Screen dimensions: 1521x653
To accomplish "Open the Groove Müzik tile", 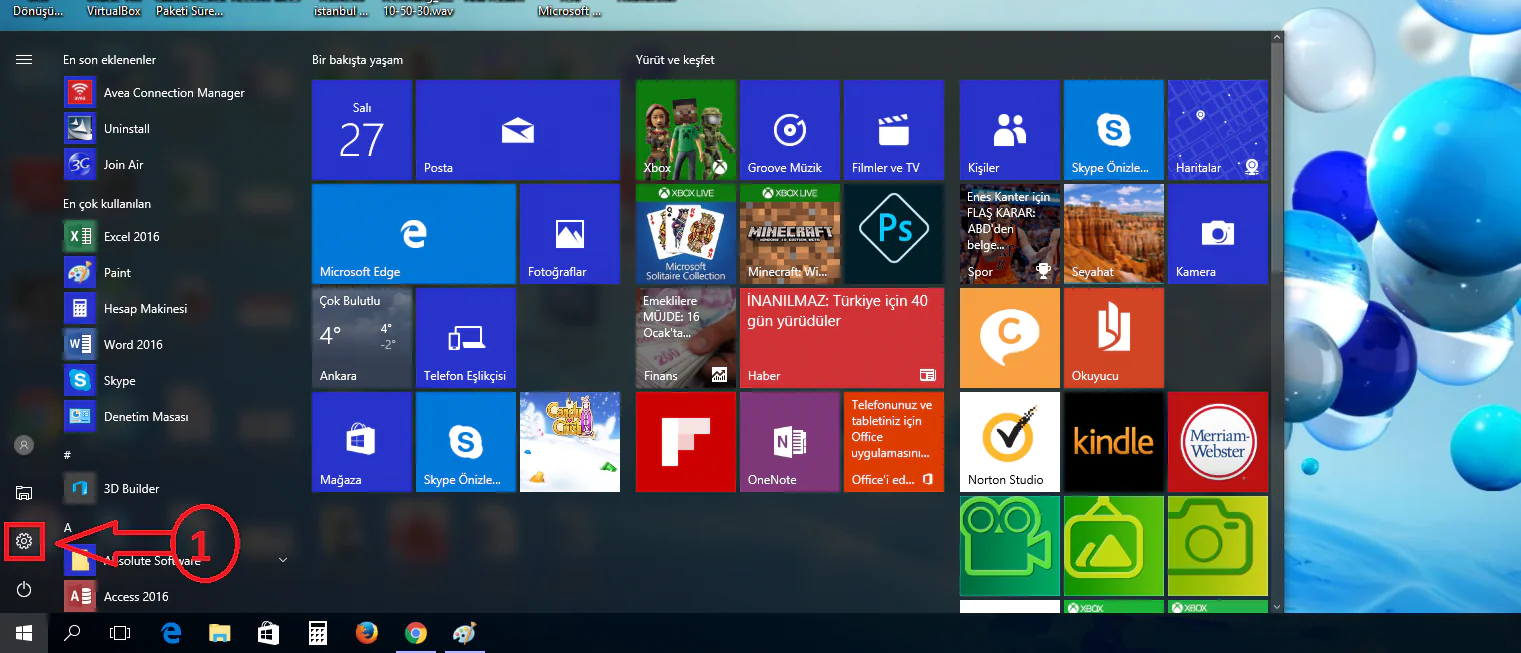I will 789,130.
